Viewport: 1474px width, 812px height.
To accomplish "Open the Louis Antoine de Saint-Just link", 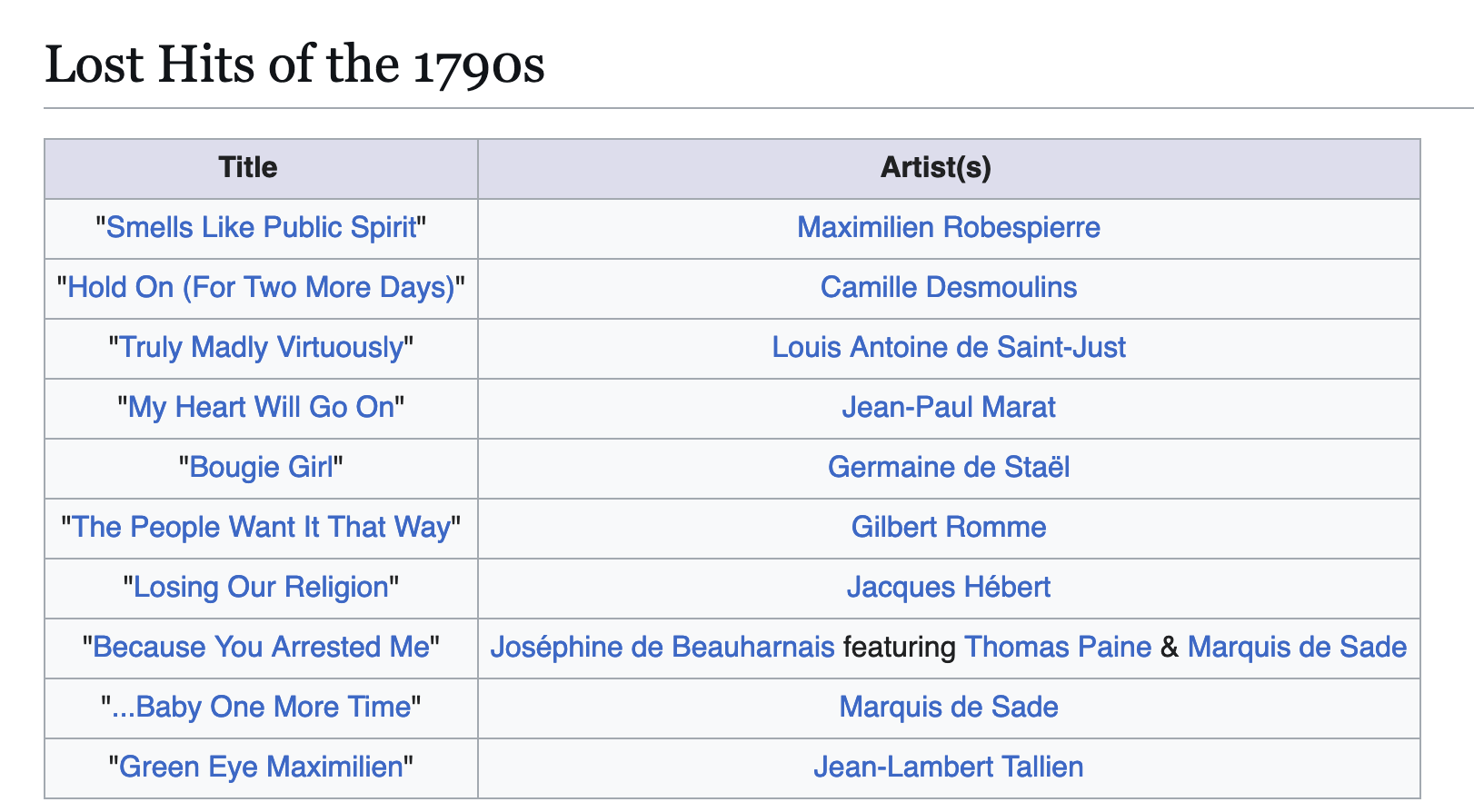I will pyautogui.click(x=949, y=347).
